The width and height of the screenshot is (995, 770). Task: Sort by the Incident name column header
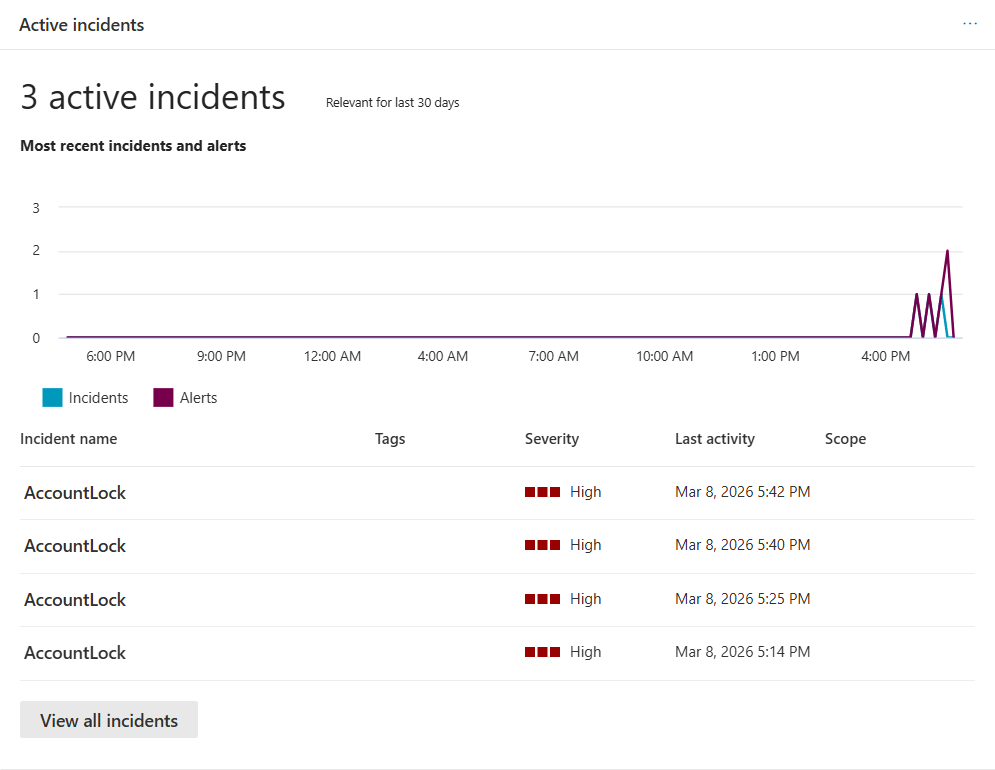[68, 439]
